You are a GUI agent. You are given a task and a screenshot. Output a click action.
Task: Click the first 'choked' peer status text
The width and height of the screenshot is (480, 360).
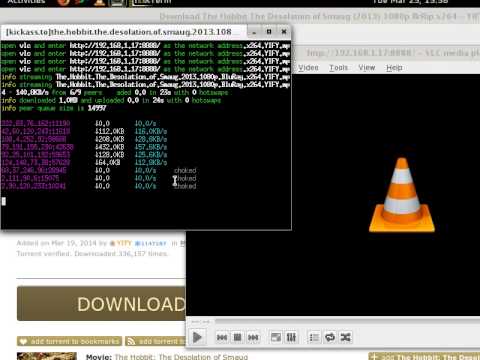coord(185,170)
